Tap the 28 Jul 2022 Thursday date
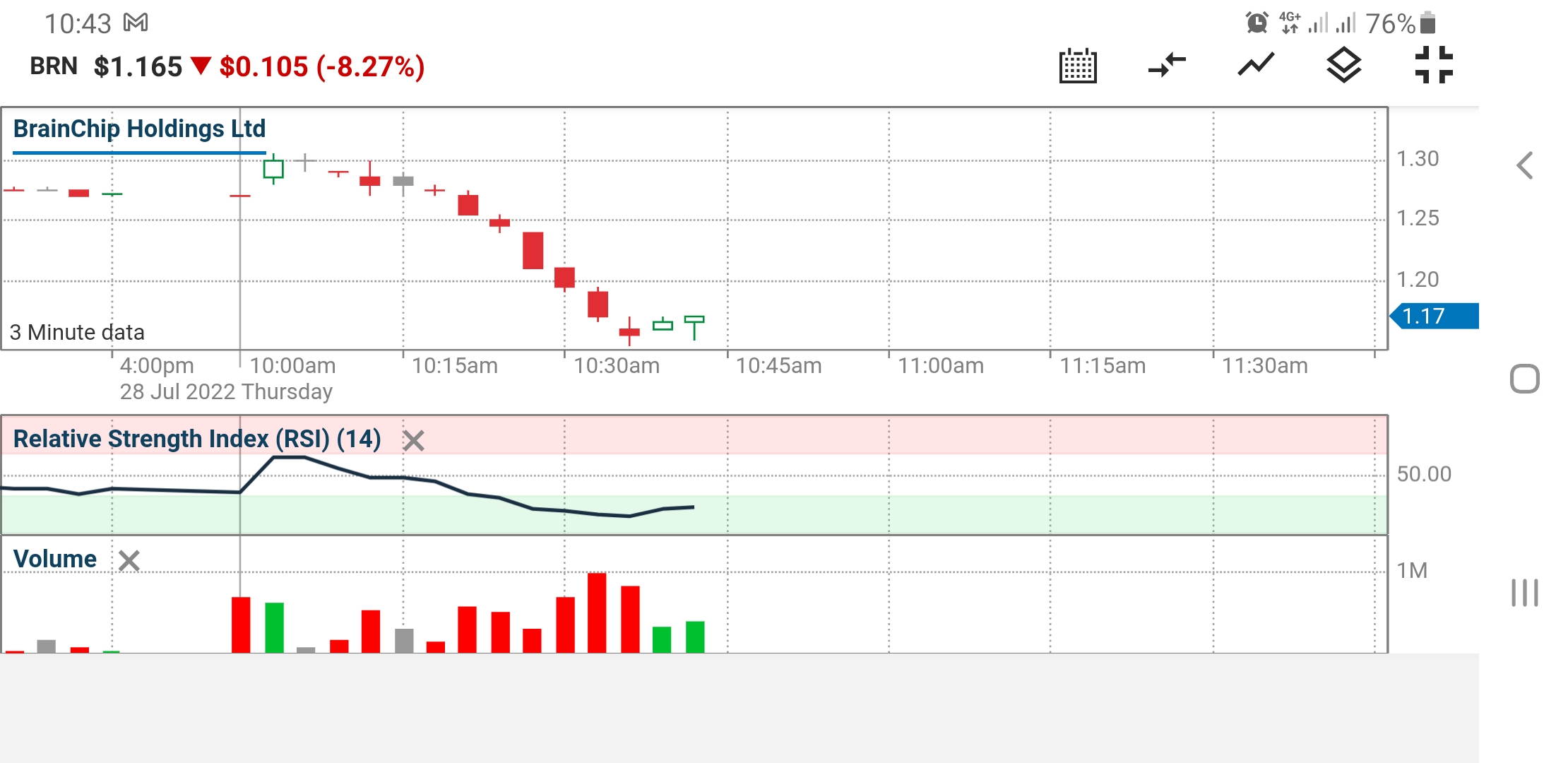 click(226, 391)
